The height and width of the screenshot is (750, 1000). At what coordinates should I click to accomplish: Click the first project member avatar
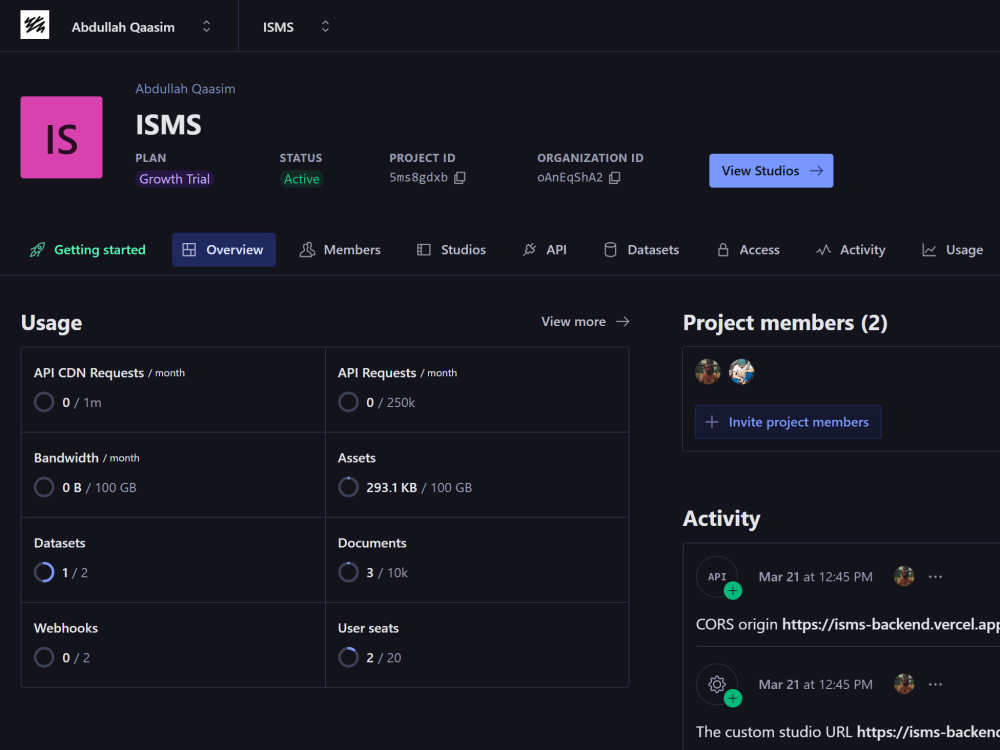pyautogui.click(x=708, y=372)
